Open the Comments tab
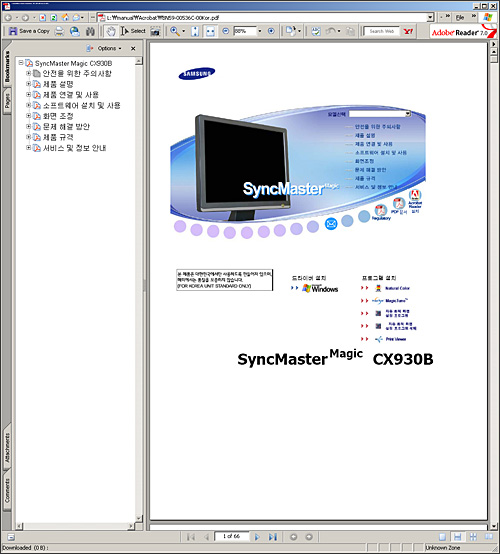This screenshot has width=500, height=554. (7, 490)
